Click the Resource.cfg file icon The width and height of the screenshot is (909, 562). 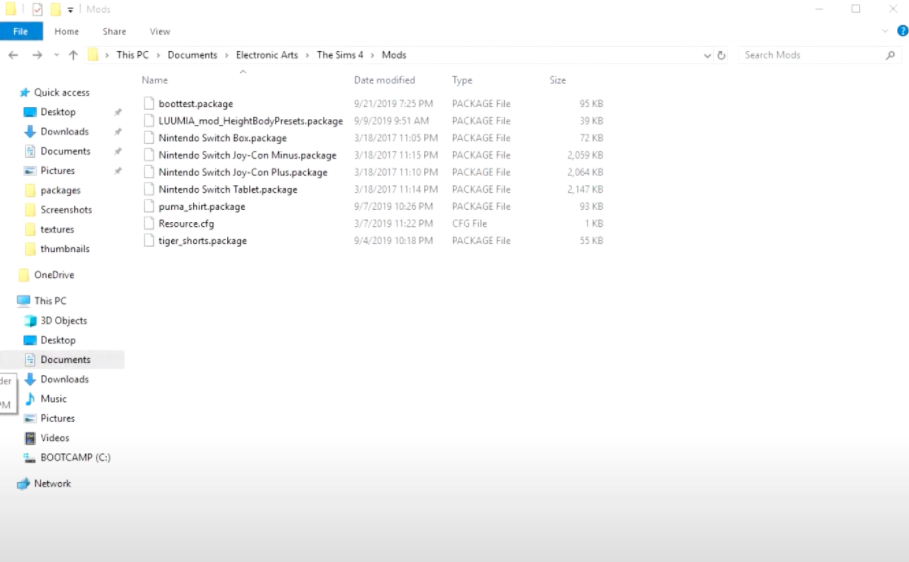[x=149, y=224]
